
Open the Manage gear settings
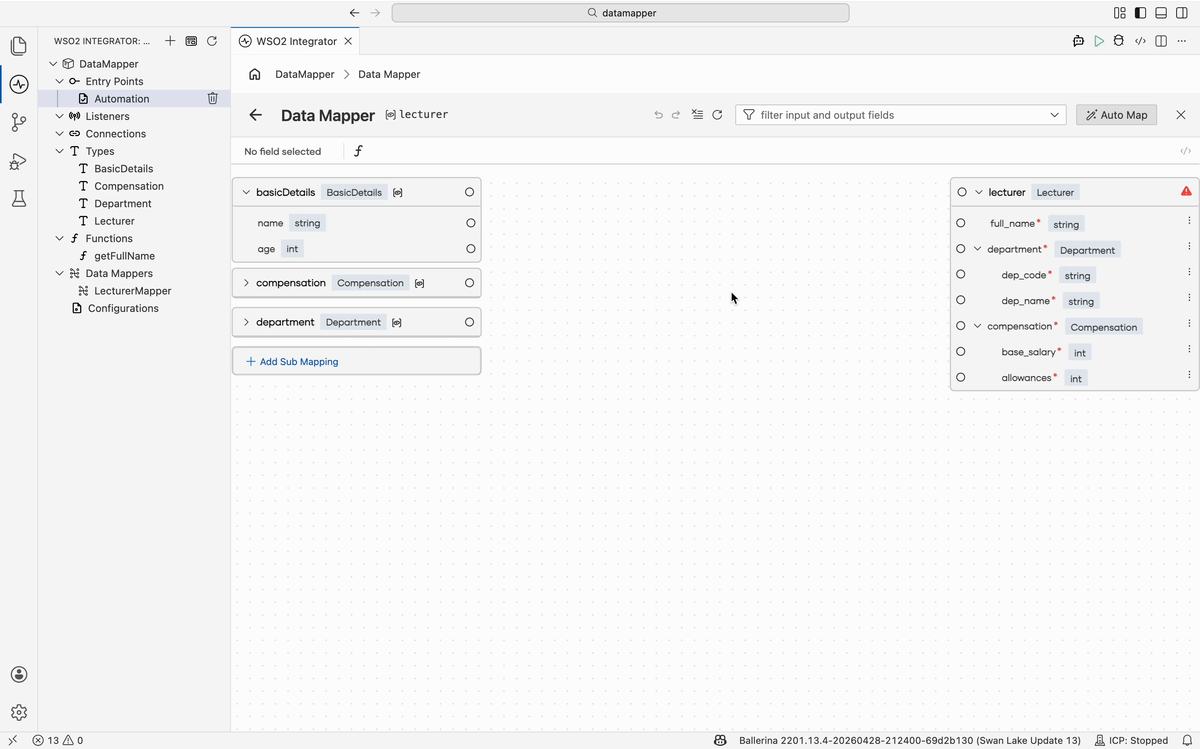pyautogui.click(x=18, y=713)
